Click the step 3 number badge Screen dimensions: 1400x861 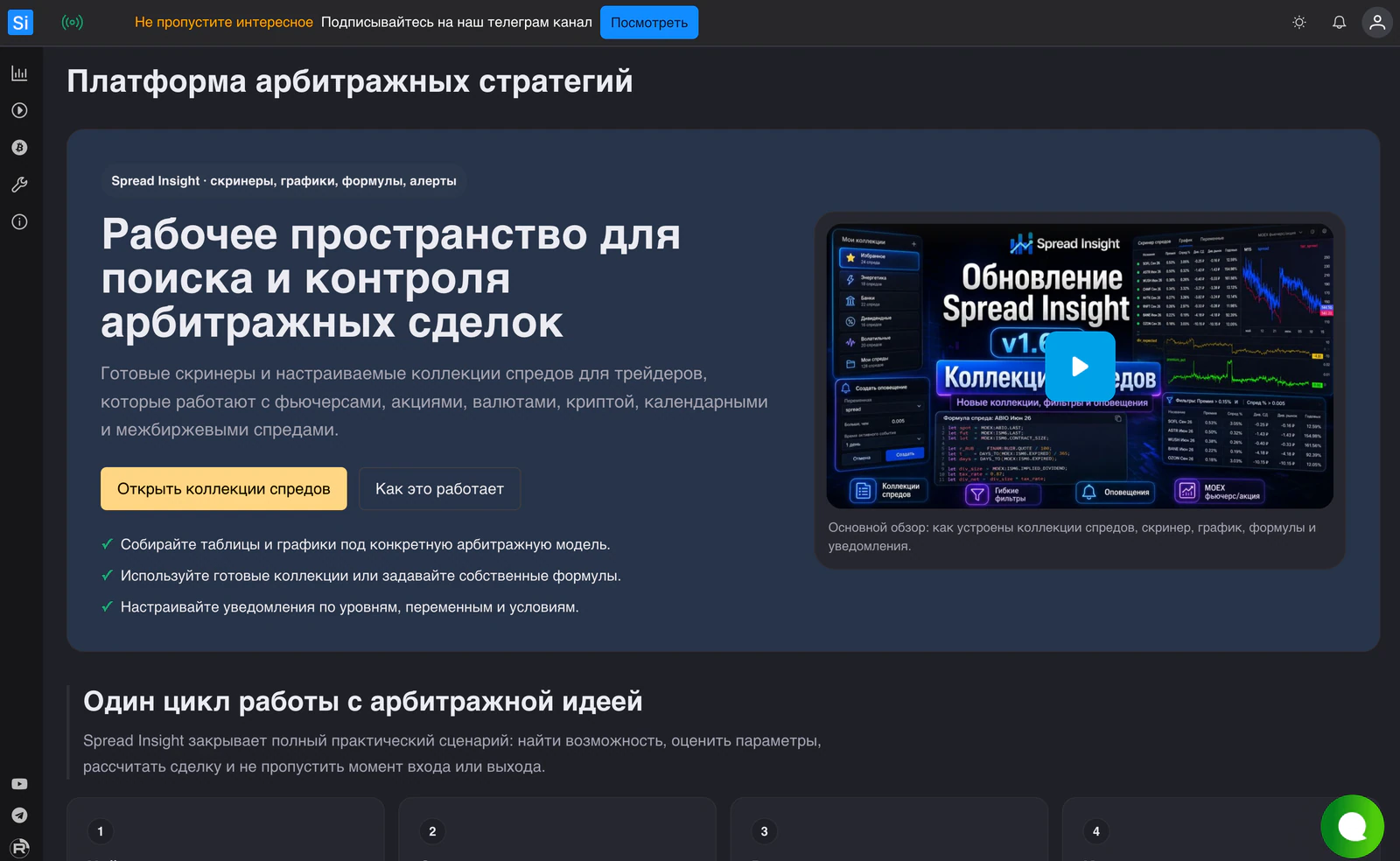pos(765,831)
